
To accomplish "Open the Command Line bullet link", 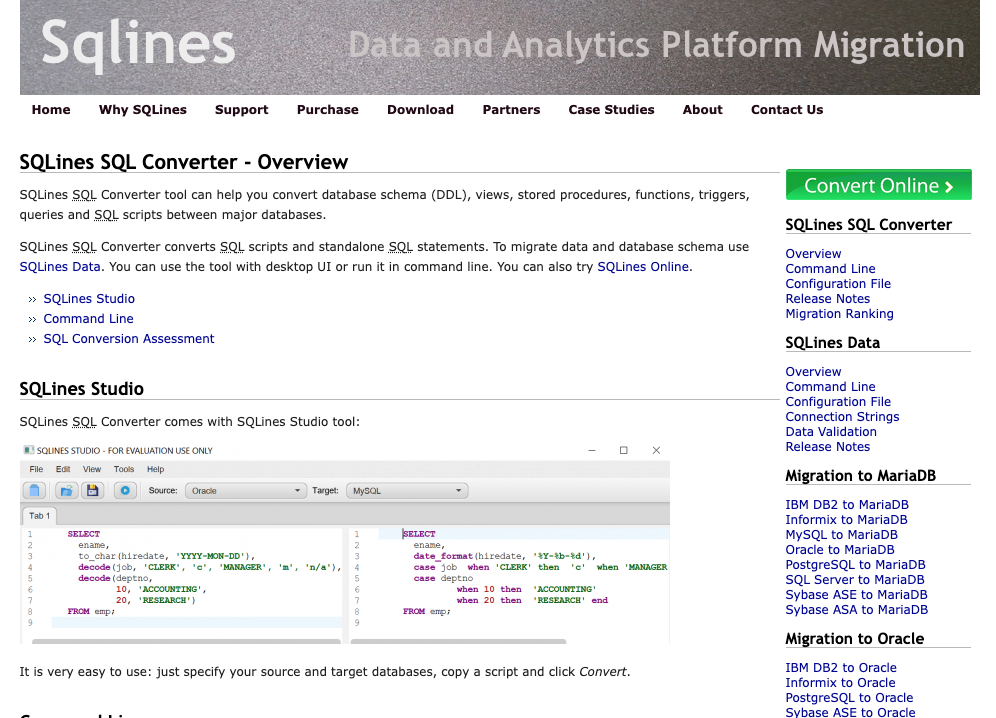I will 88,319.
